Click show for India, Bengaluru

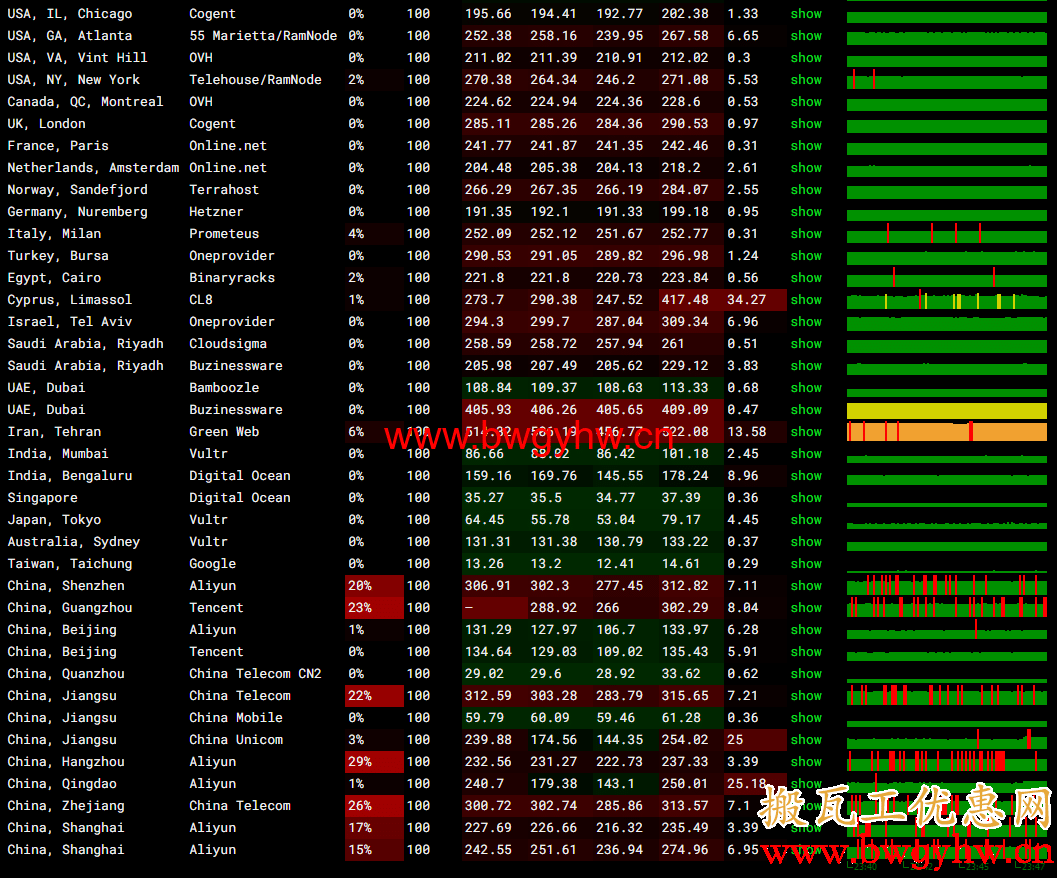click(806, 476)
